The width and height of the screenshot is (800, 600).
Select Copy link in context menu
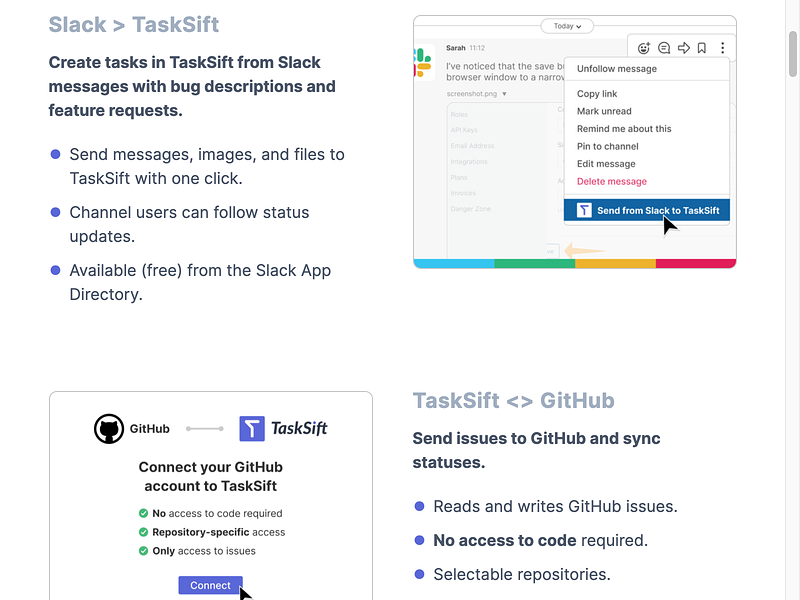click(x=597, y=94)
